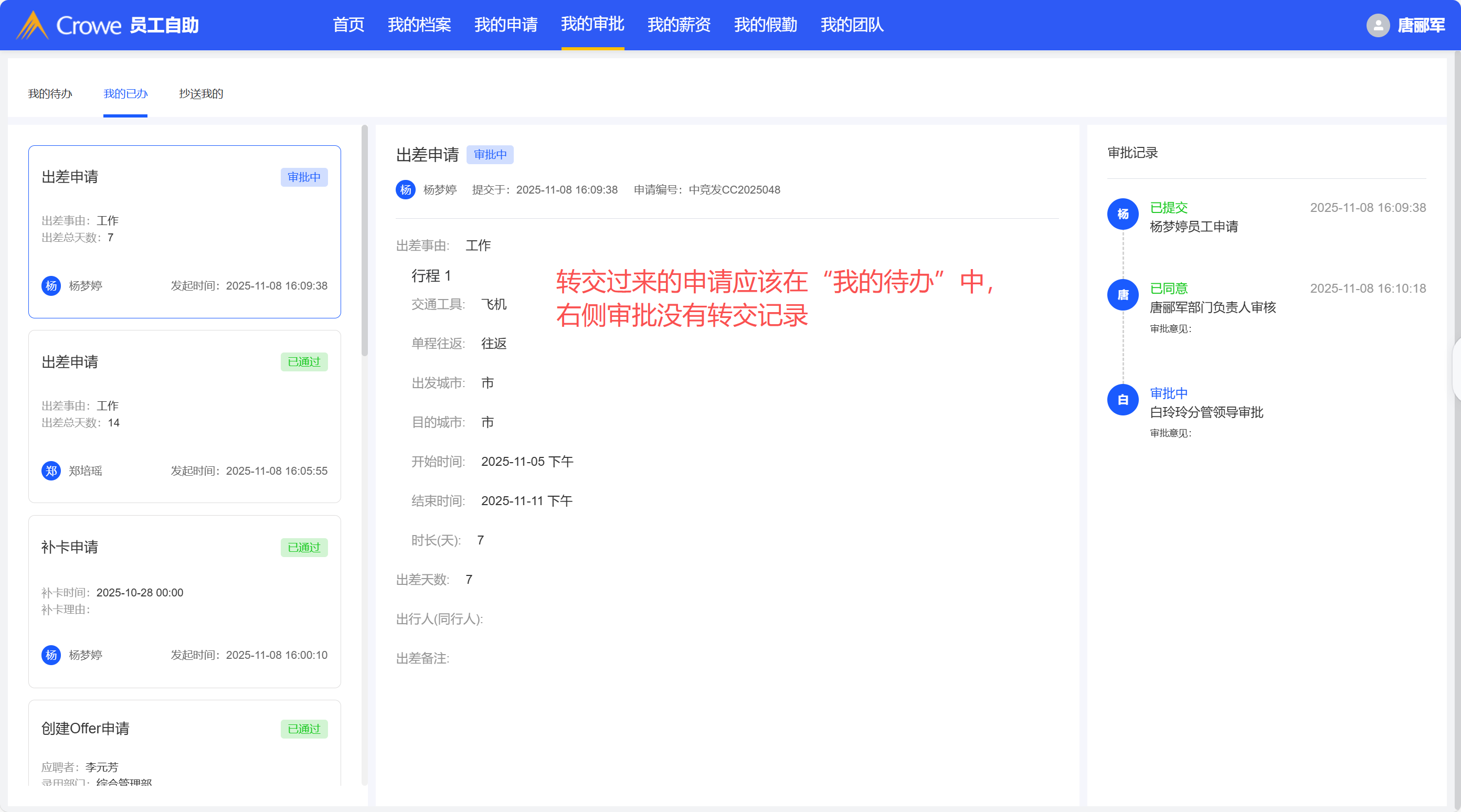Select 出差申请 card with 14 days
Screen dimensions: 1461x812
pos(184,417)
